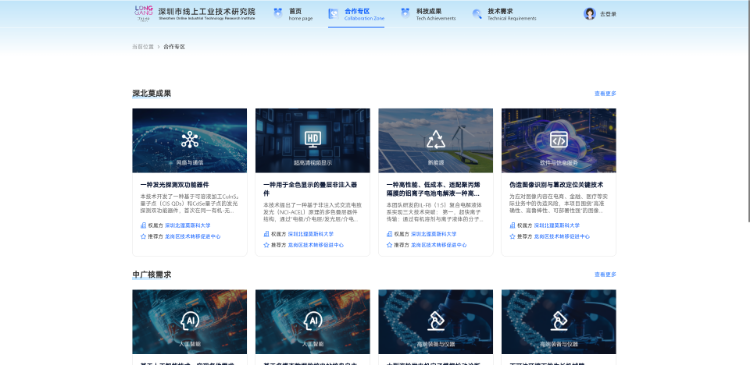Click the 网络与通信 category label

coord(190,163)
